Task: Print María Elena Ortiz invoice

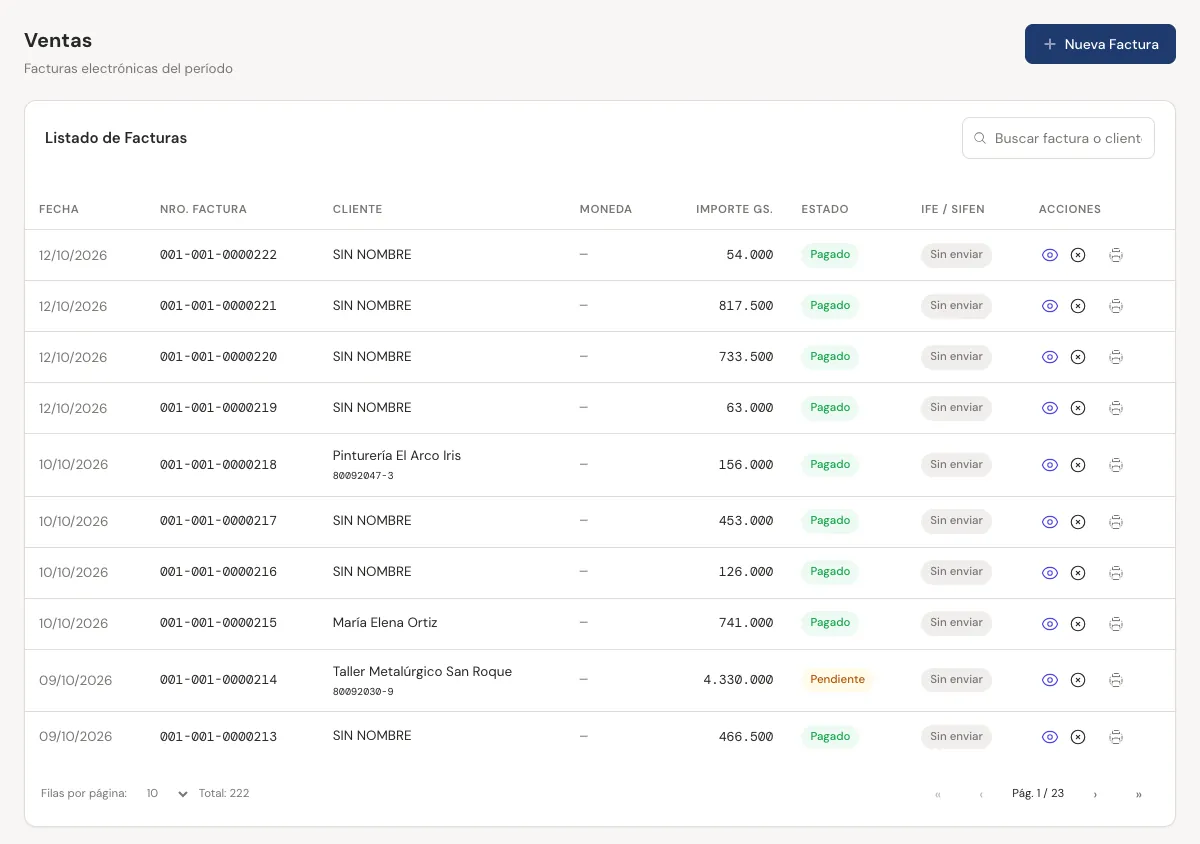Action: tap(1116, 624)
